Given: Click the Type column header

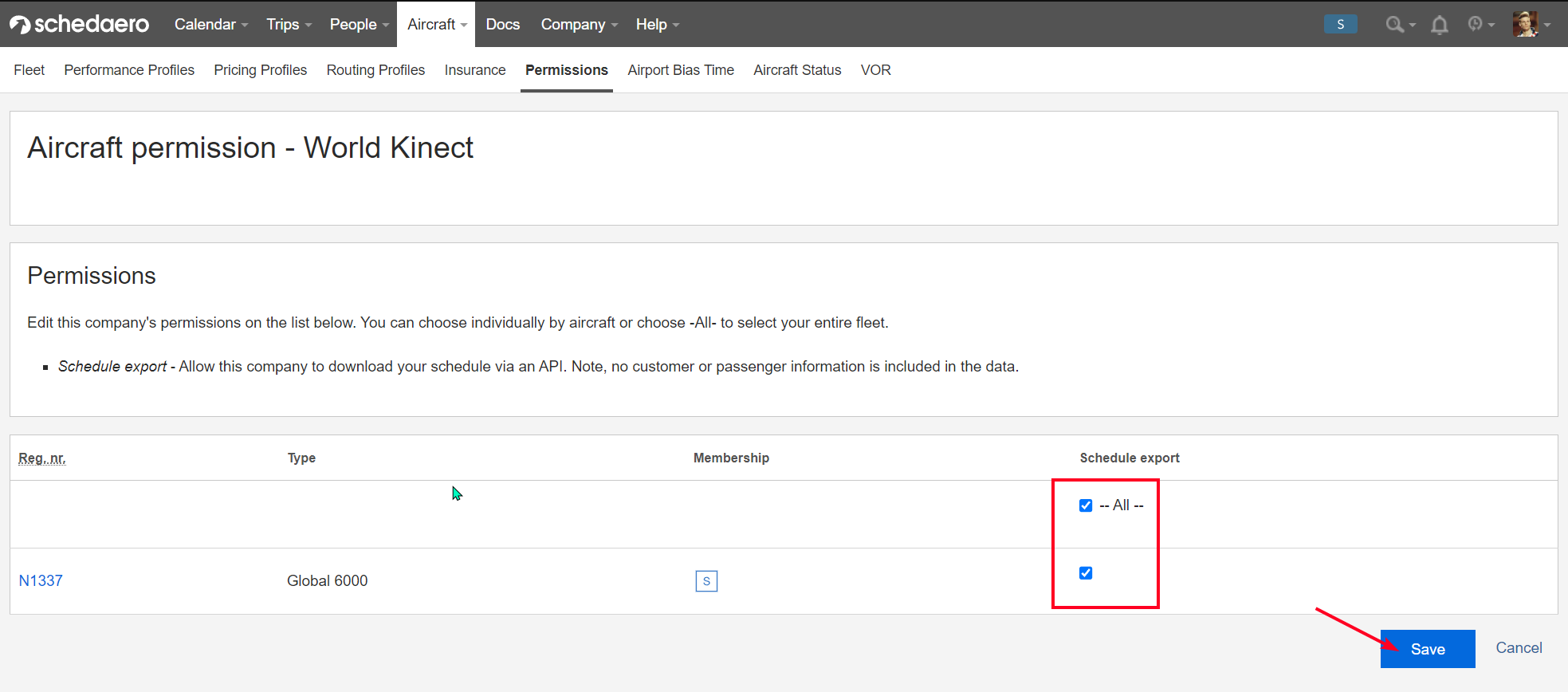Looking at the screenshot, I should pos(301,458).
